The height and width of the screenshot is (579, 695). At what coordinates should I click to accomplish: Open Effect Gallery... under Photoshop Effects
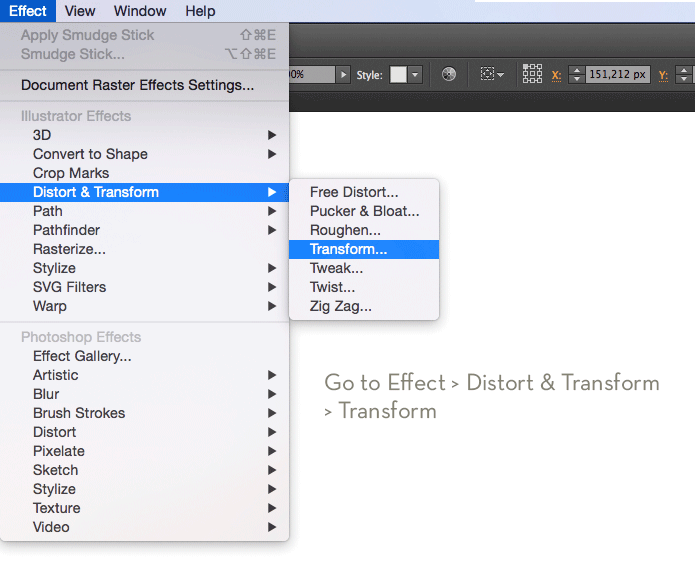pos(82,356)
